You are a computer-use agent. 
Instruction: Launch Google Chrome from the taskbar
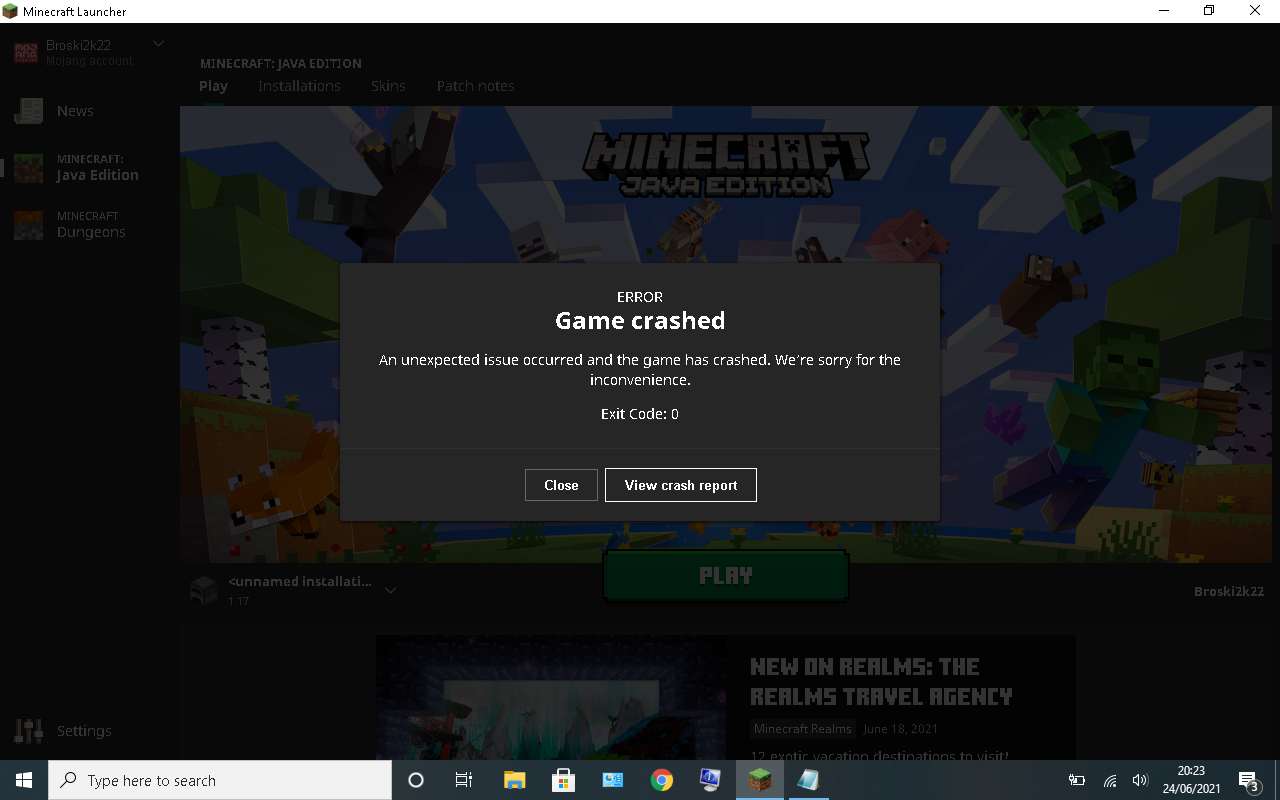pos(661,780)
